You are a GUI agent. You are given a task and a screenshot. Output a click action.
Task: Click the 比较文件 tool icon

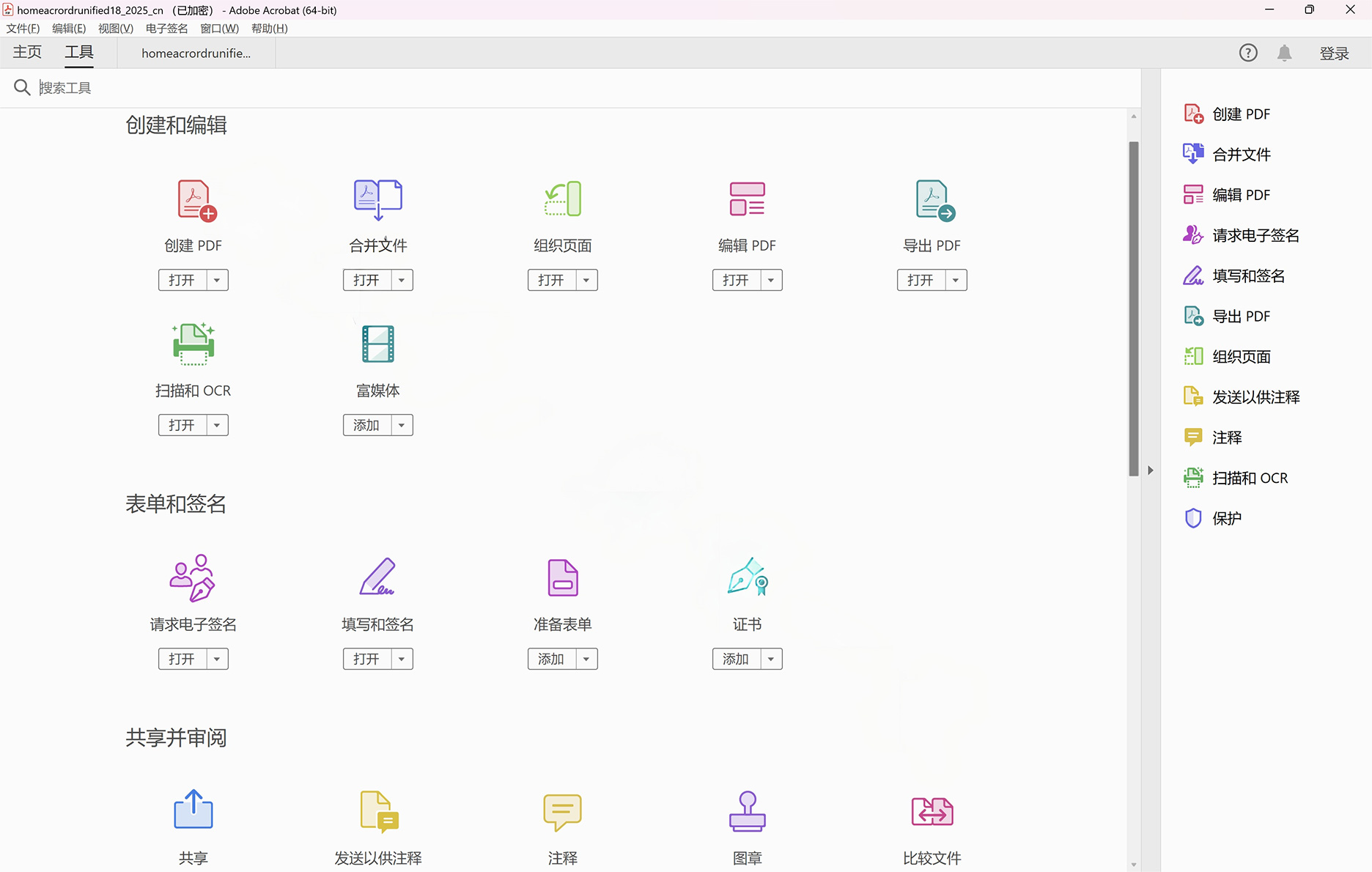[x=932, y=811]
